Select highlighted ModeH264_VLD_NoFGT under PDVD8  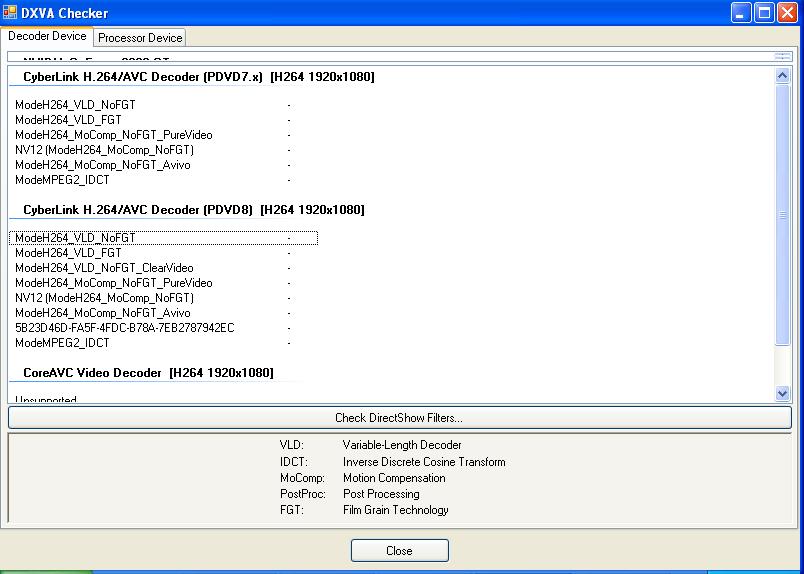(x=164, y=238)
